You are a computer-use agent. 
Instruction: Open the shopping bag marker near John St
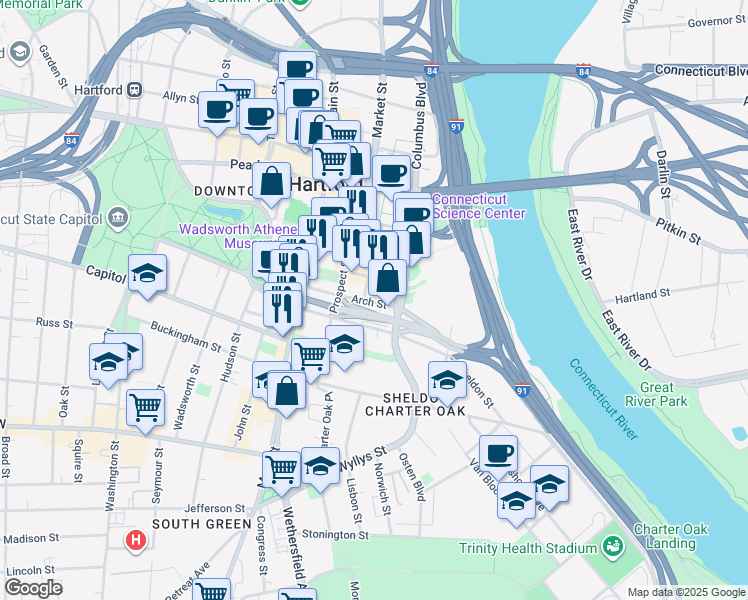(x=287, y=393)
